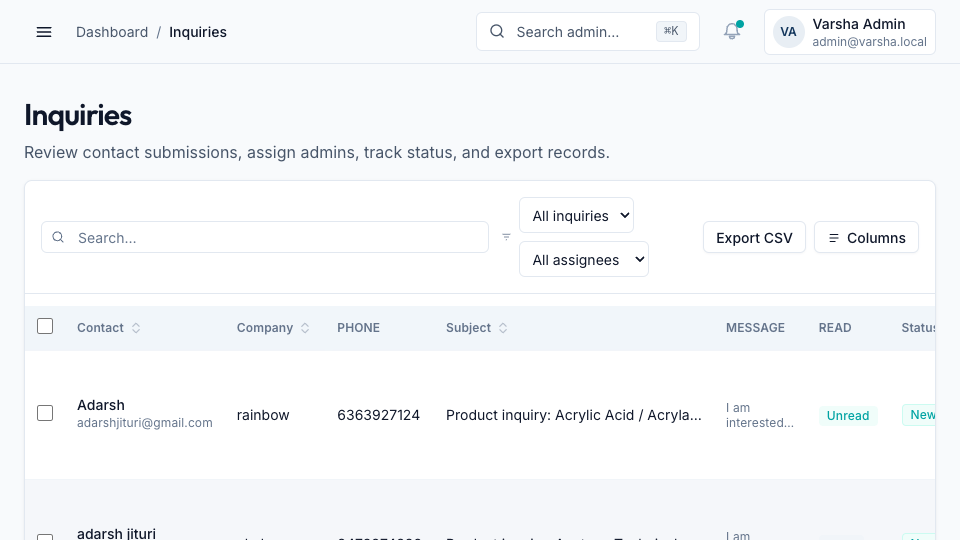The height and width of the screenshot is (540, 960).
Task: Focus the Search admin field
Action: pyautogui.click(x=588, y=32)
